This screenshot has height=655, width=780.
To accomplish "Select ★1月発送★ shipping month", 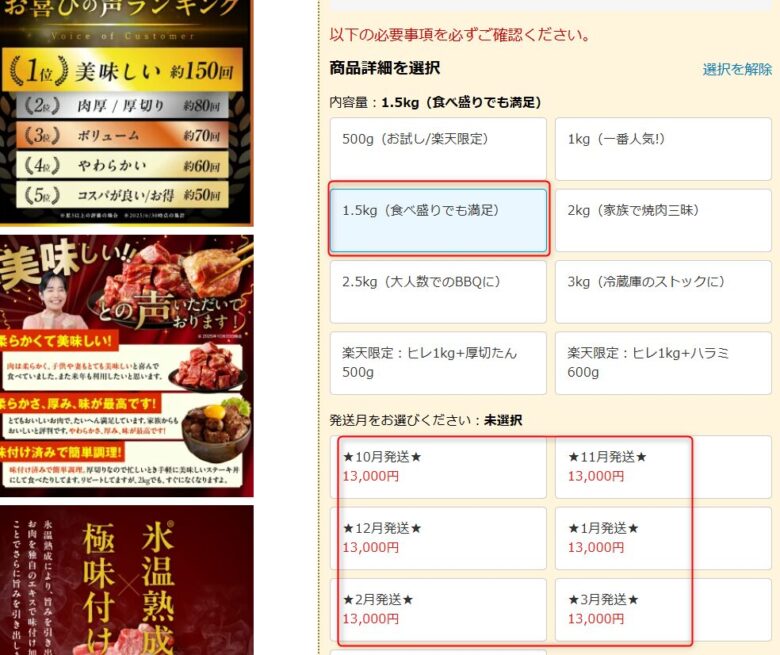I will coord(663,538).
